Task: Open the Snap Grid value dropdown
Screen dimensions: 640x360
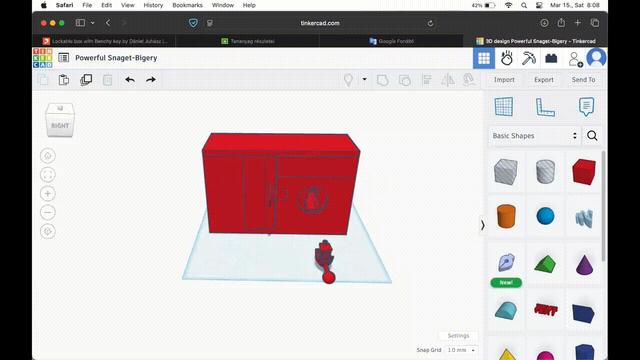Action: [461, 350]
